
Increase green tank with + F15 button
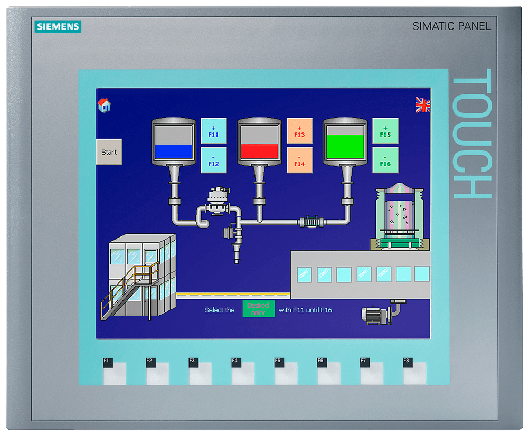click(x=385, y=131)
